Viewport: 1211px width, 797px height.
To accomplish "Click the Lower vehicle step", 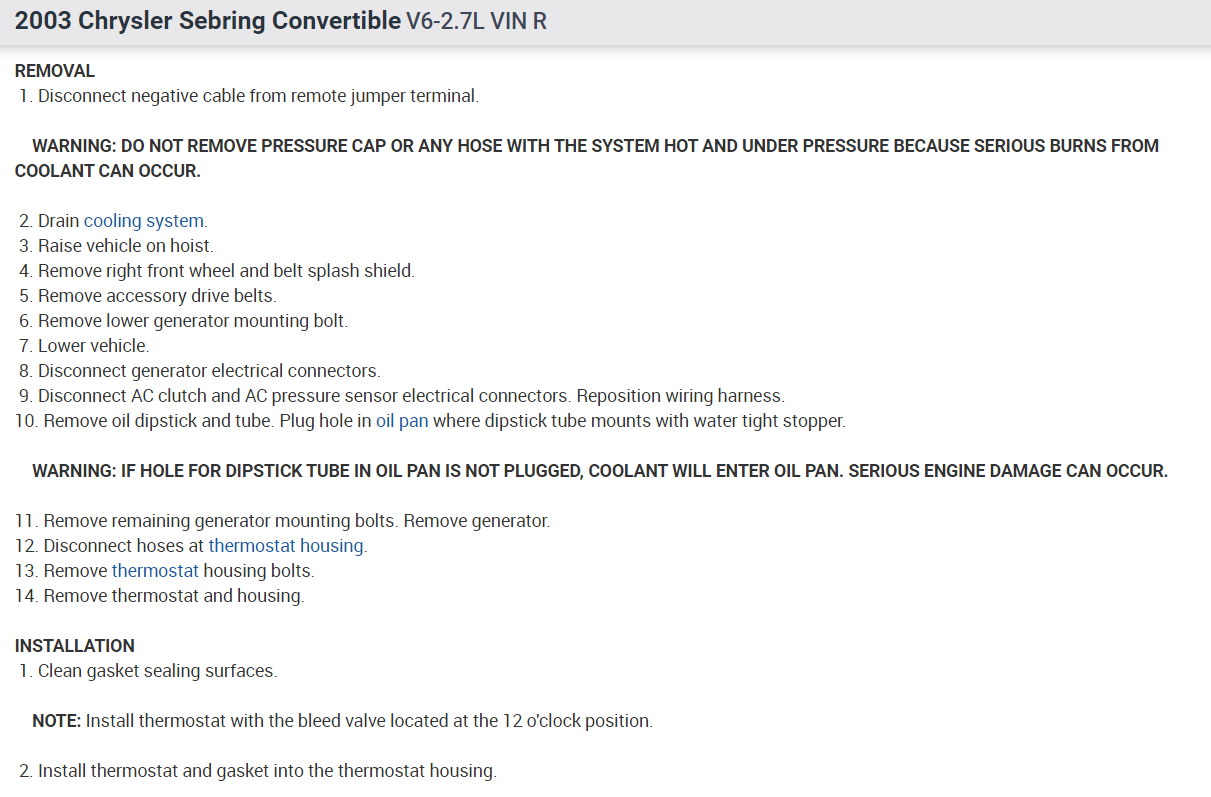I will click(x=93, y=346).
